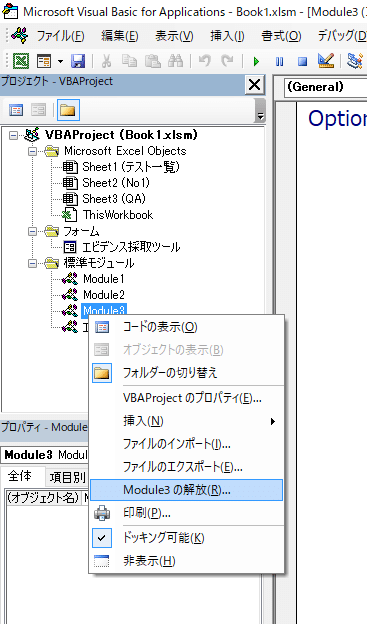Viewport: 367px width, 624px height.
Task: Select Sheet1 (テスト一覧) in the tree
Action: coord(131,167)
